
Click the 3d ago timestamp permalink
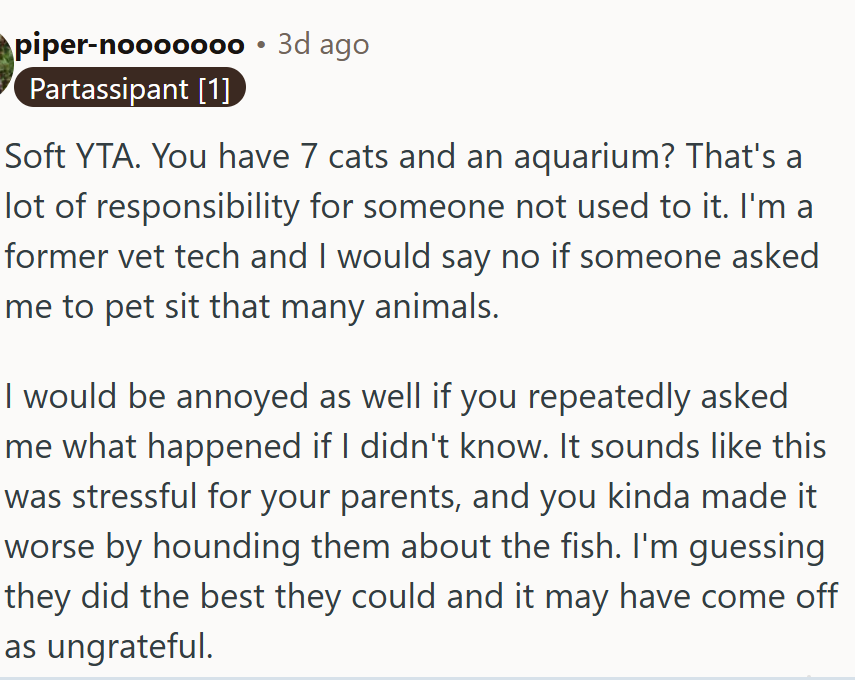tap(323, 44)
